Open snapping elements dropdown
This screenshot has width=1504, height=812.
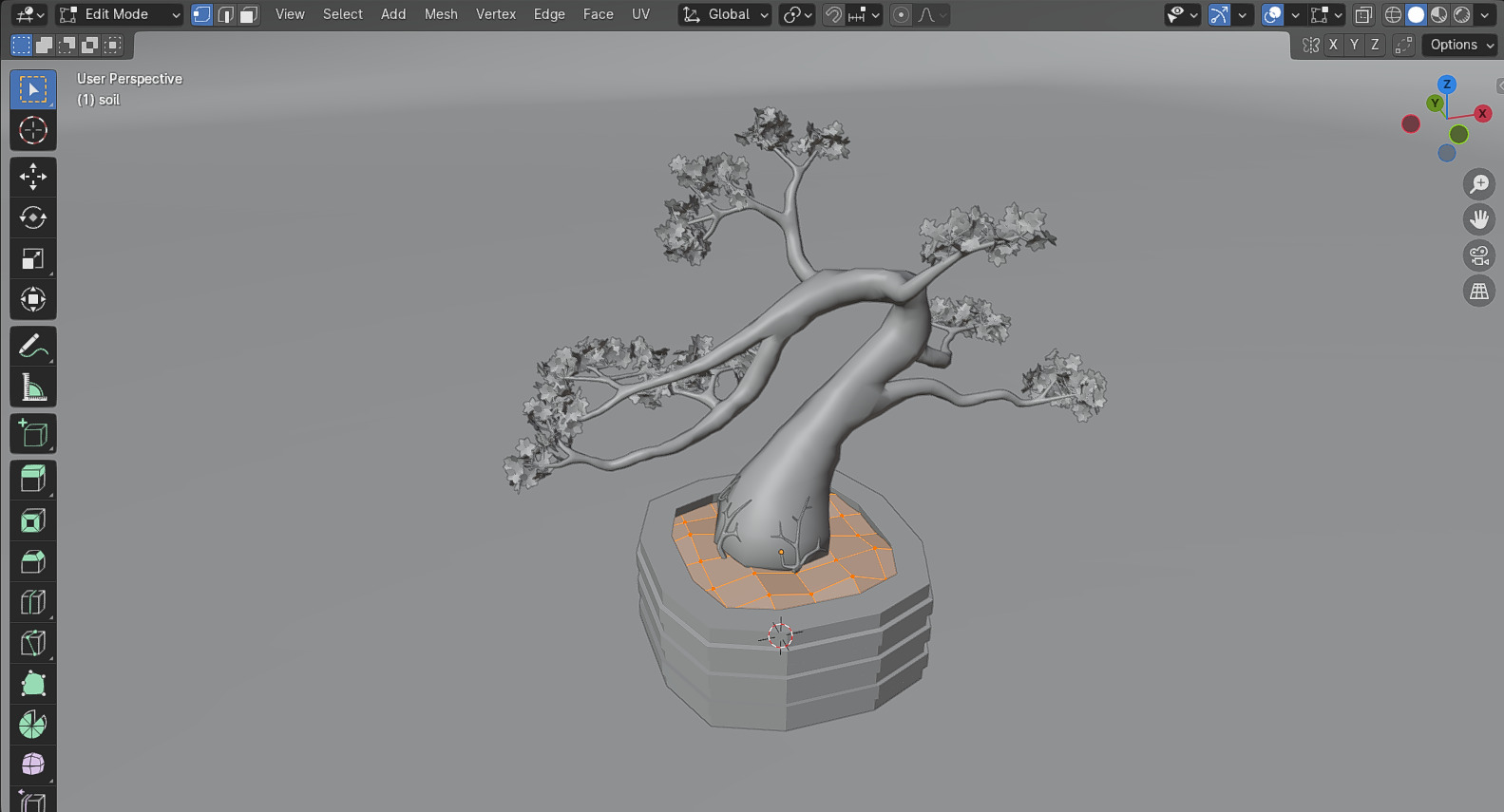[x=865, y=14]
